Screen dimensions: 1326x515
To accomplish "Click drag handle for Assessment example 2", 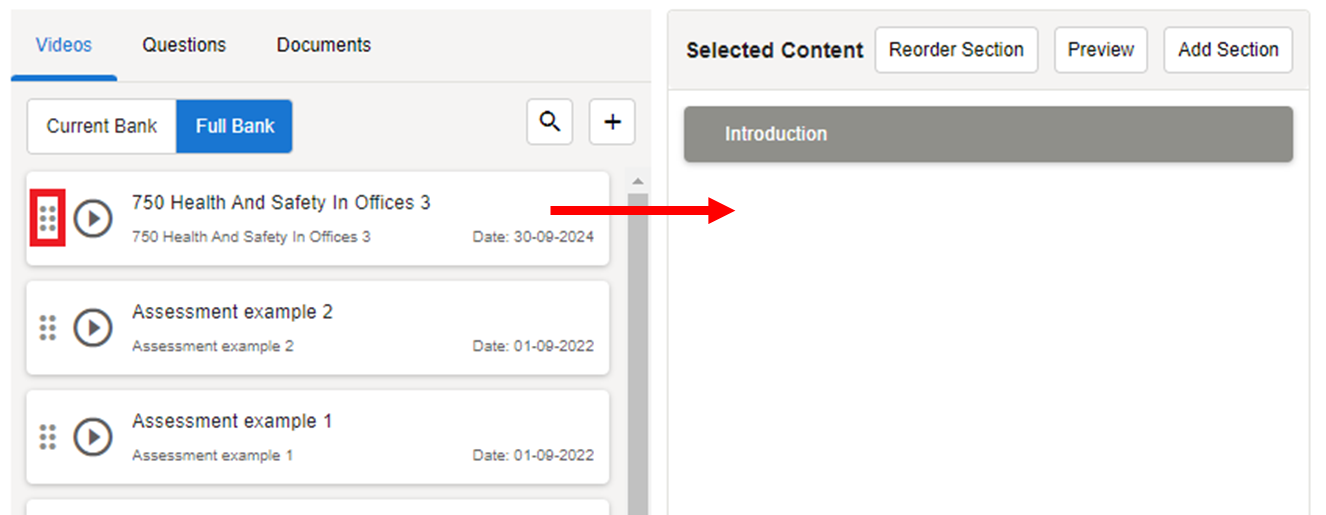I will pos(47,327).
